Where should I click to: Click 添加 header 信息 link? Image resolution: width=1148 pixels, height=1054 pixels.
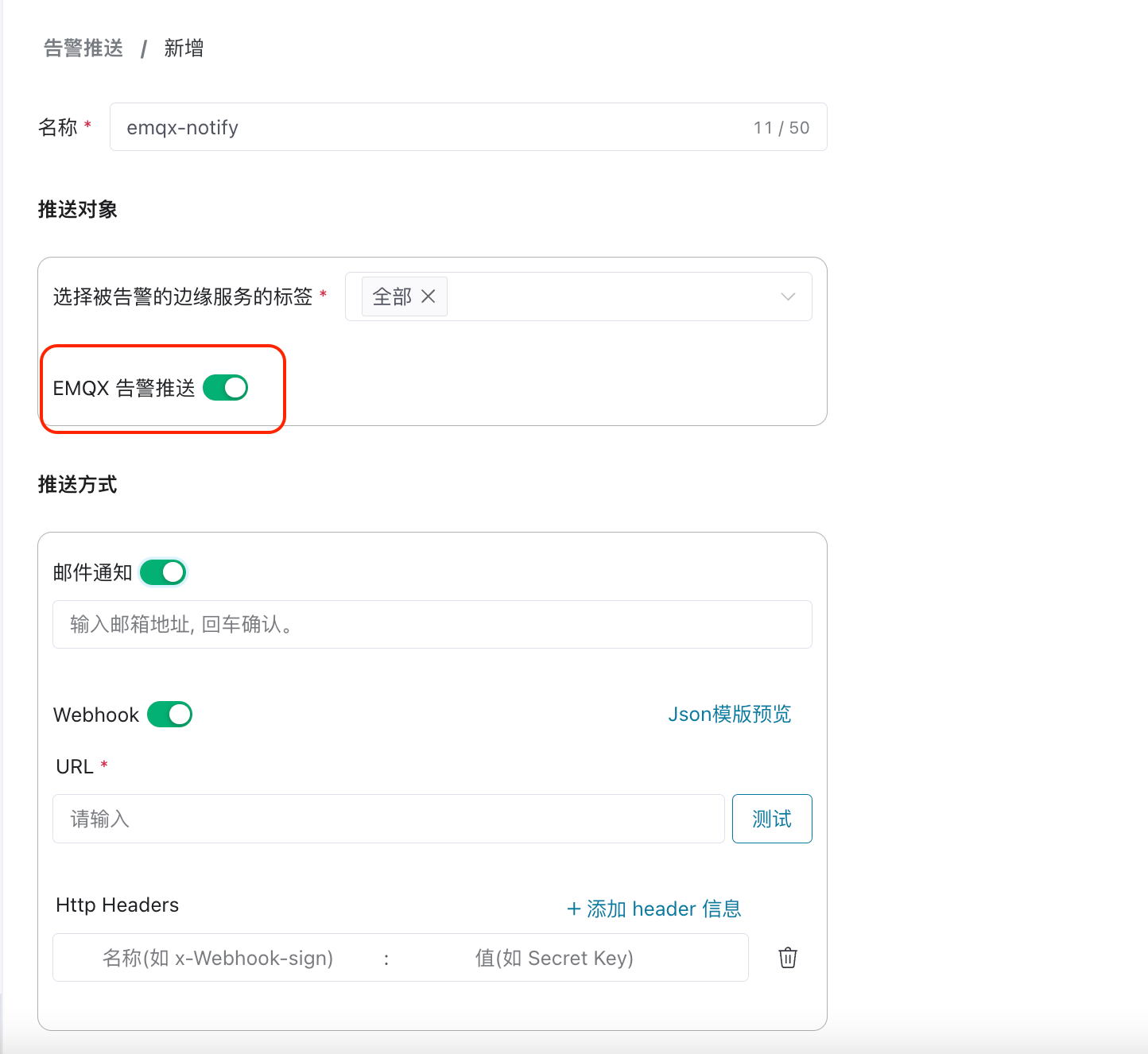coord(654,909)
